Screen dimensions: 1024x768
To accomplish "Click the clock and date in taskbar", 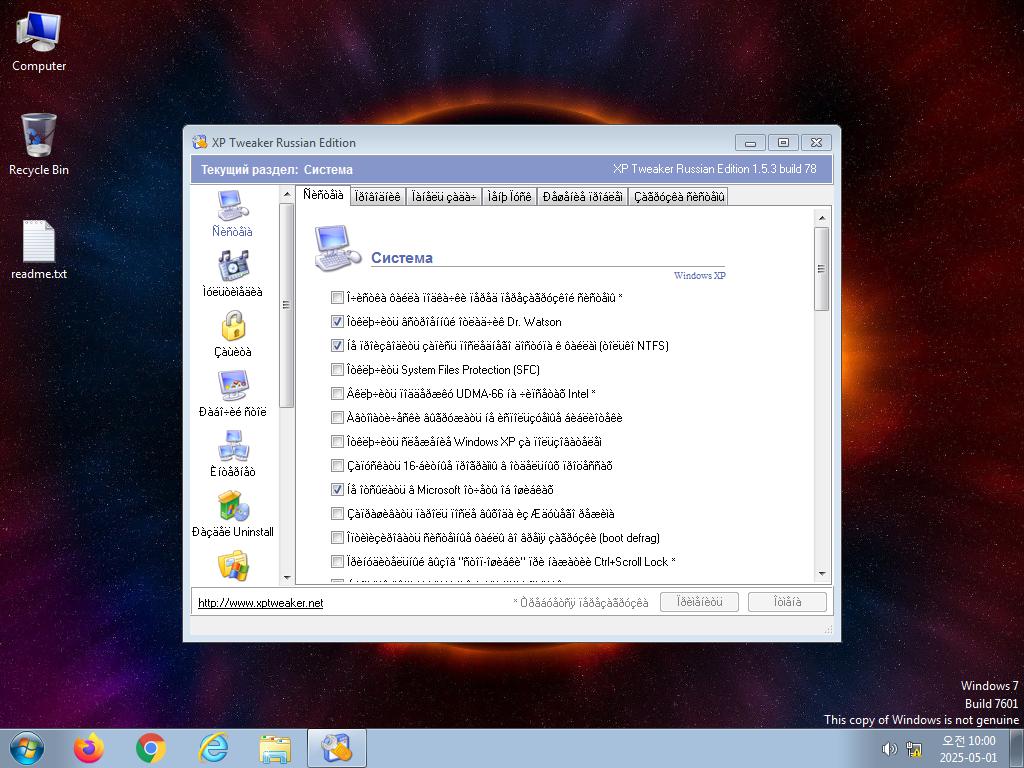I will (968, 749).
